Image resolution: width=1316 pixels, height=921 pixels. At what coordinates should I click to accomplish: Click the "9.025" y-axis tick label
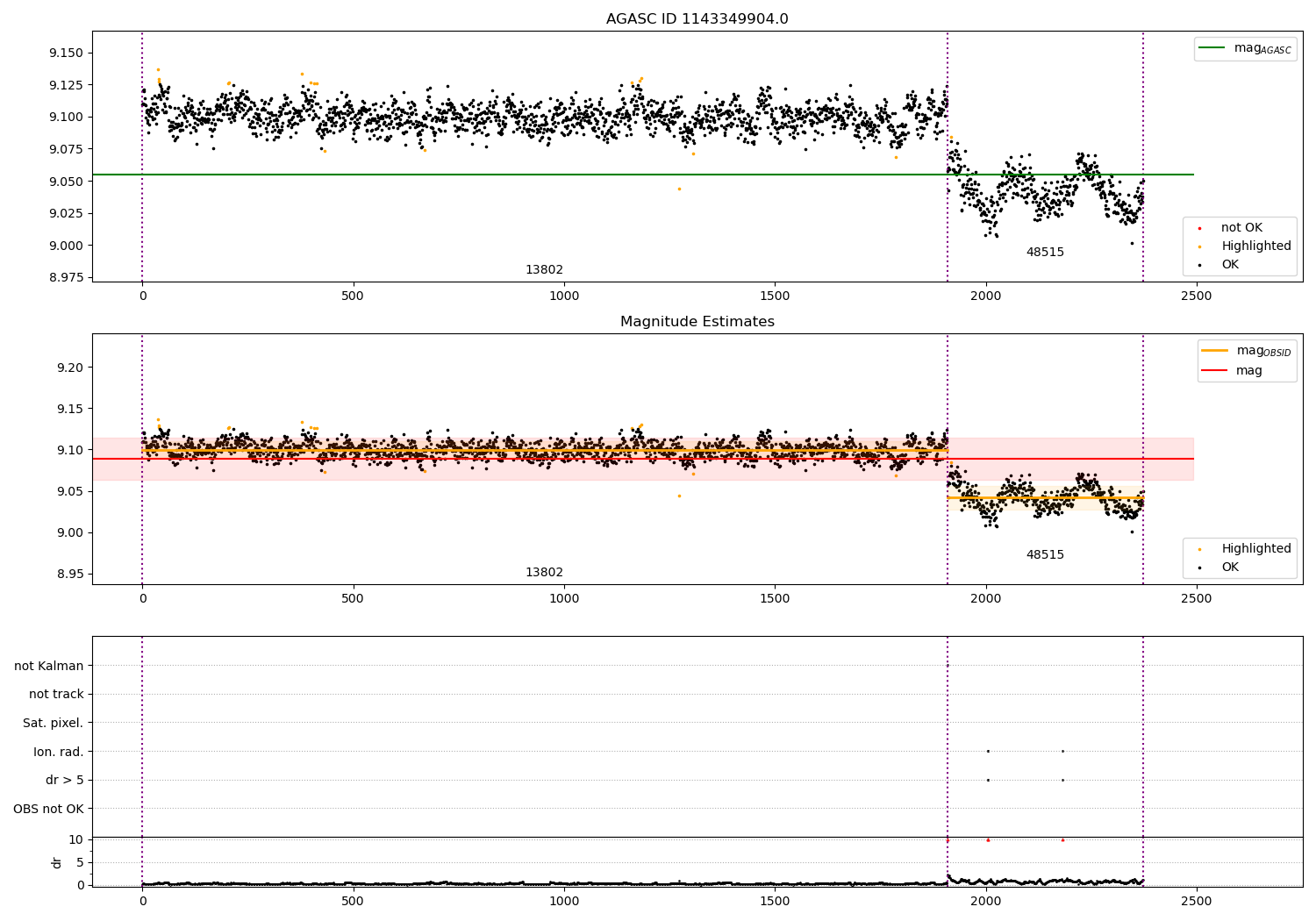pyautogui.click(x=66, y=213)
